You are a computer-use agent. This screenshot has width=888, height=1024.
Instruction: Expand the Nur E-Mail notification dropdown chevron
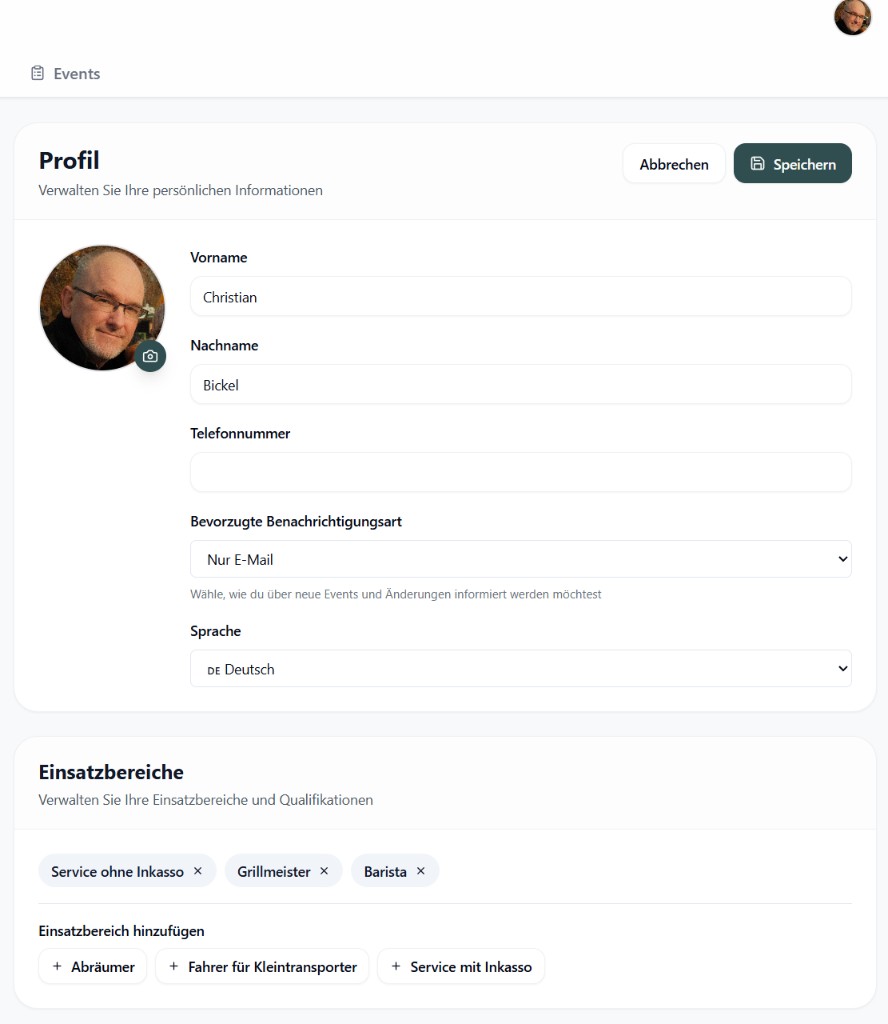pyautogui.click(x=842, y=559)
